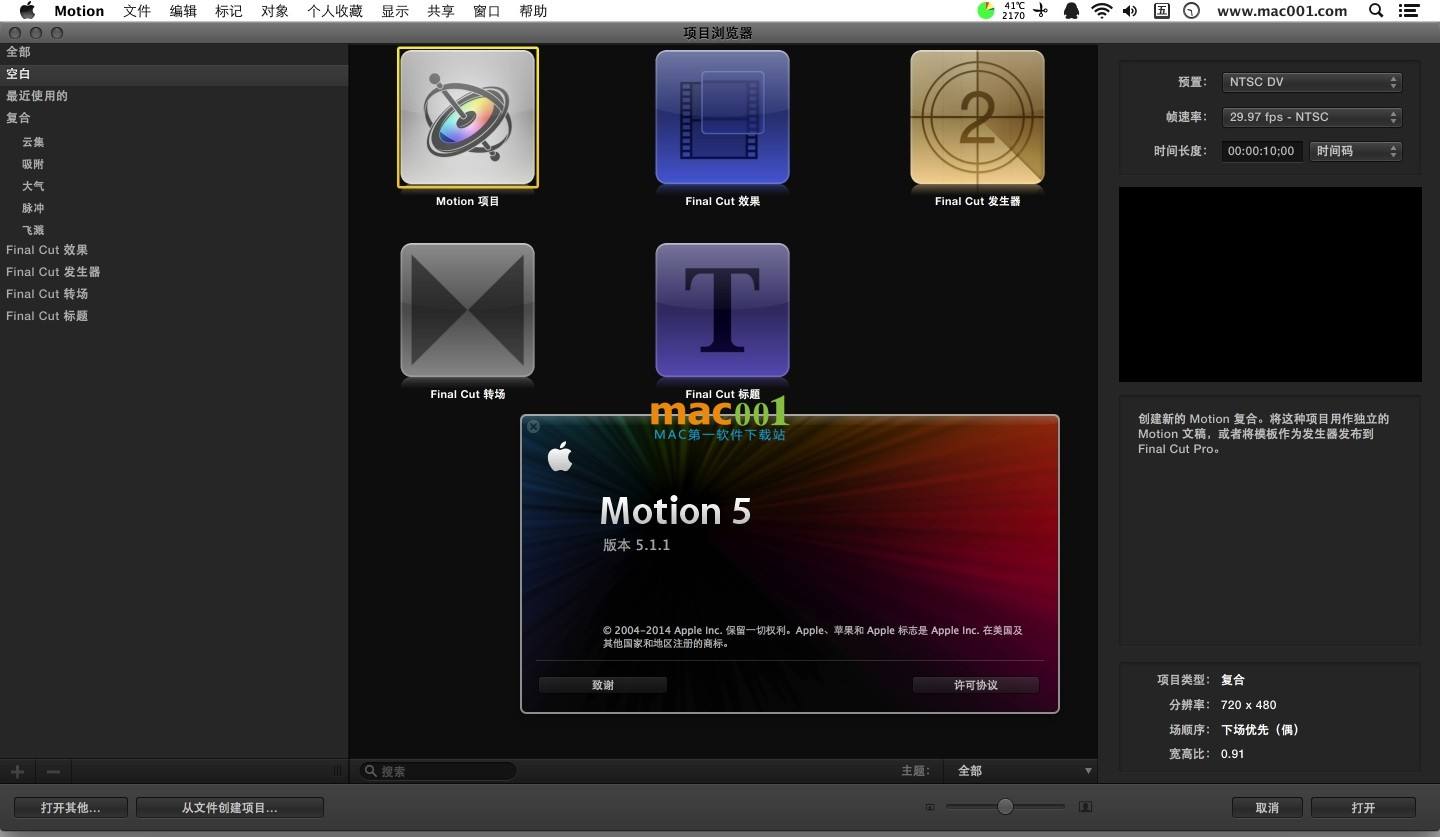Close the Motion 5 about dialog

coord(533,426)
